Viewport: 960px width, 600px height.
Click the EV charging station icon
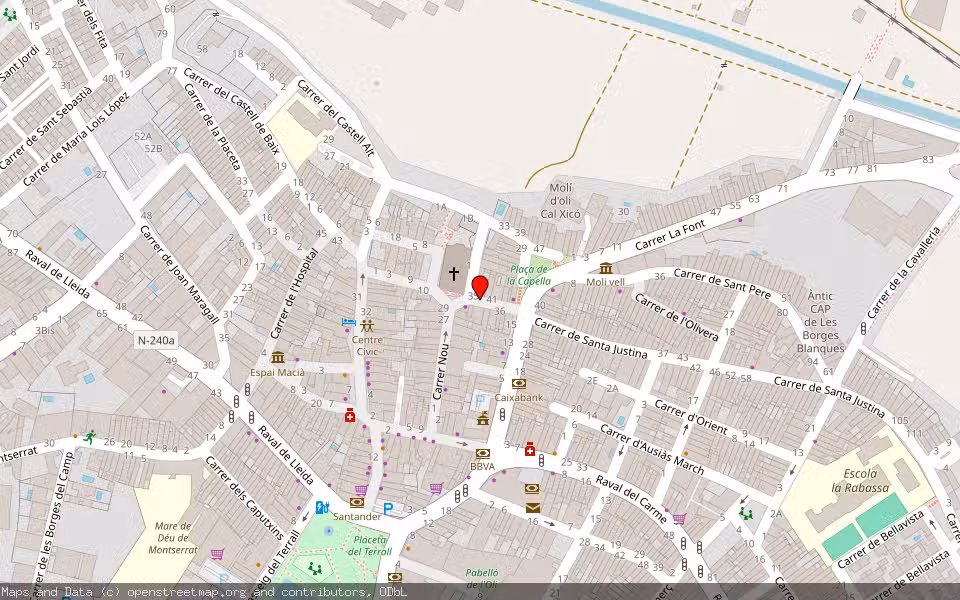click(x=323, y=507)
